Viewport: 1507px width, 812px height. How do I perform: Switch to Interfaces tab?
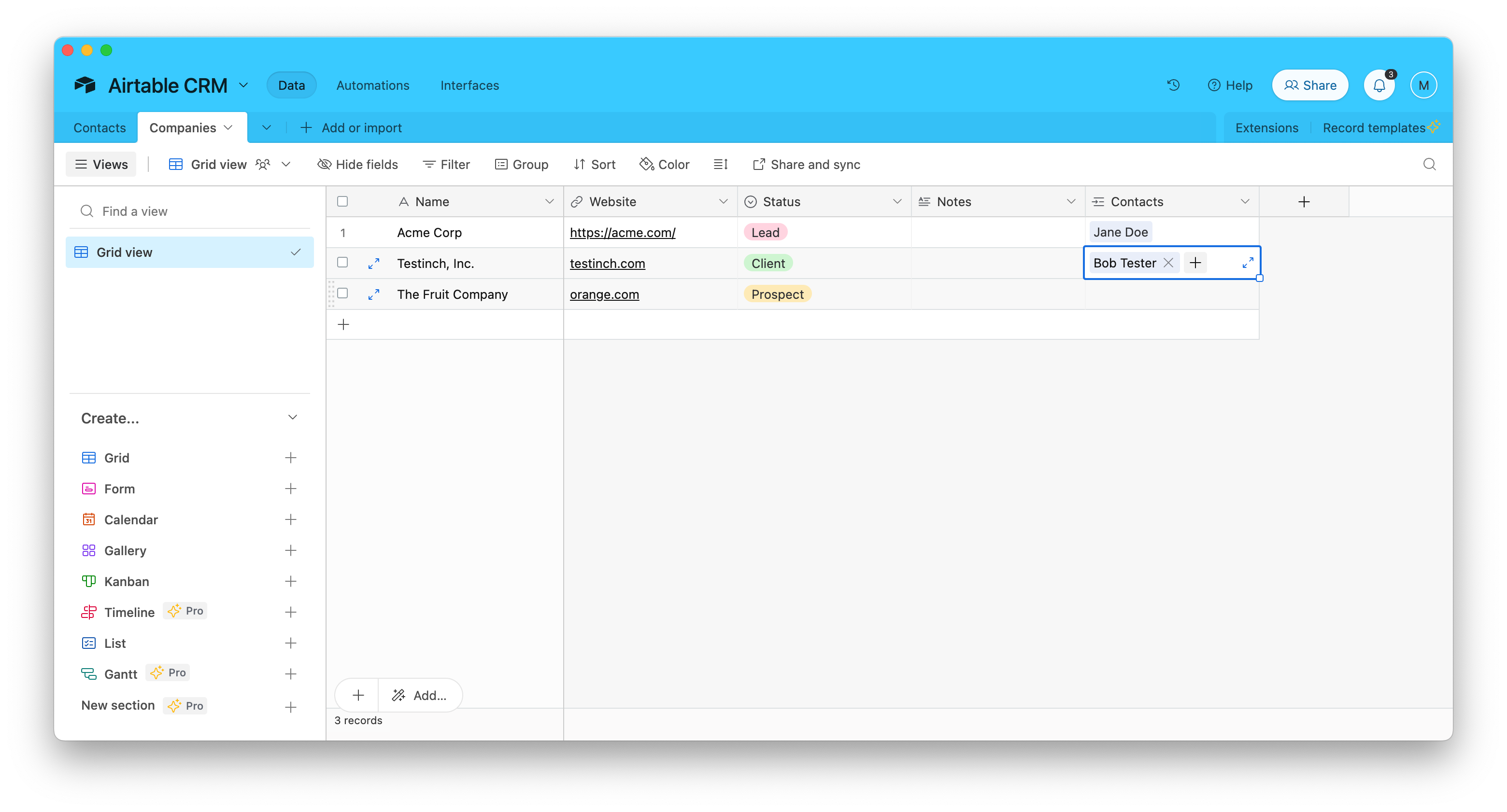(469, 85)
